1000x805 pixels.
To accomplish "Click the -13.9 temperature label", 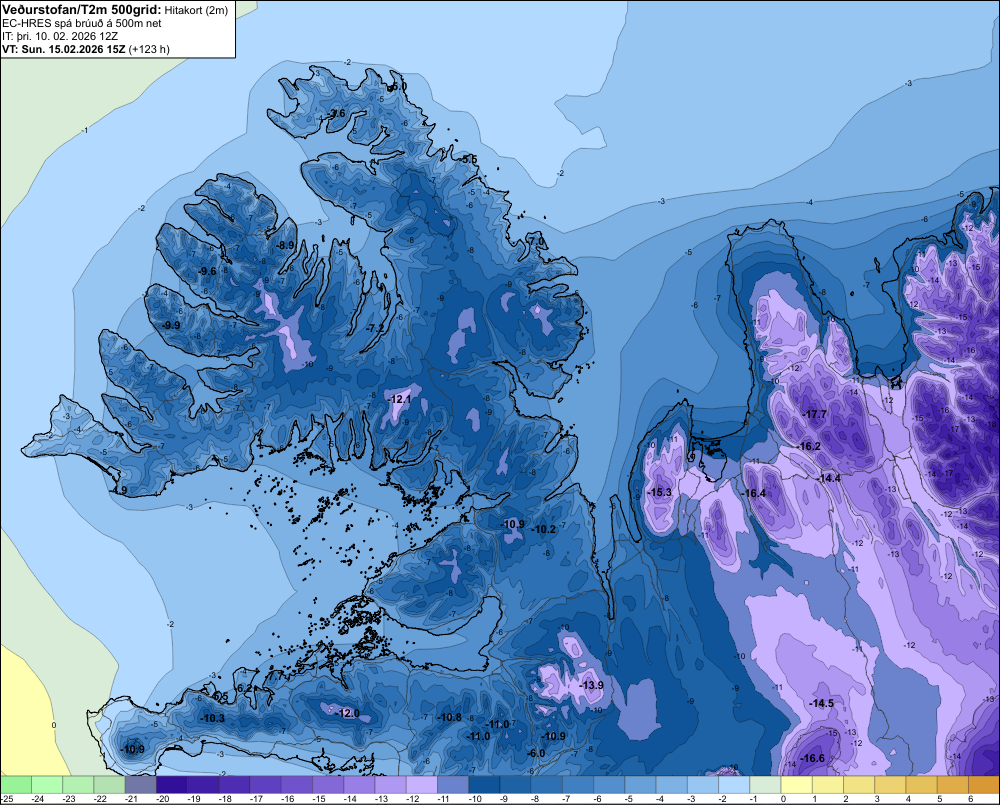I will [591, 685].
